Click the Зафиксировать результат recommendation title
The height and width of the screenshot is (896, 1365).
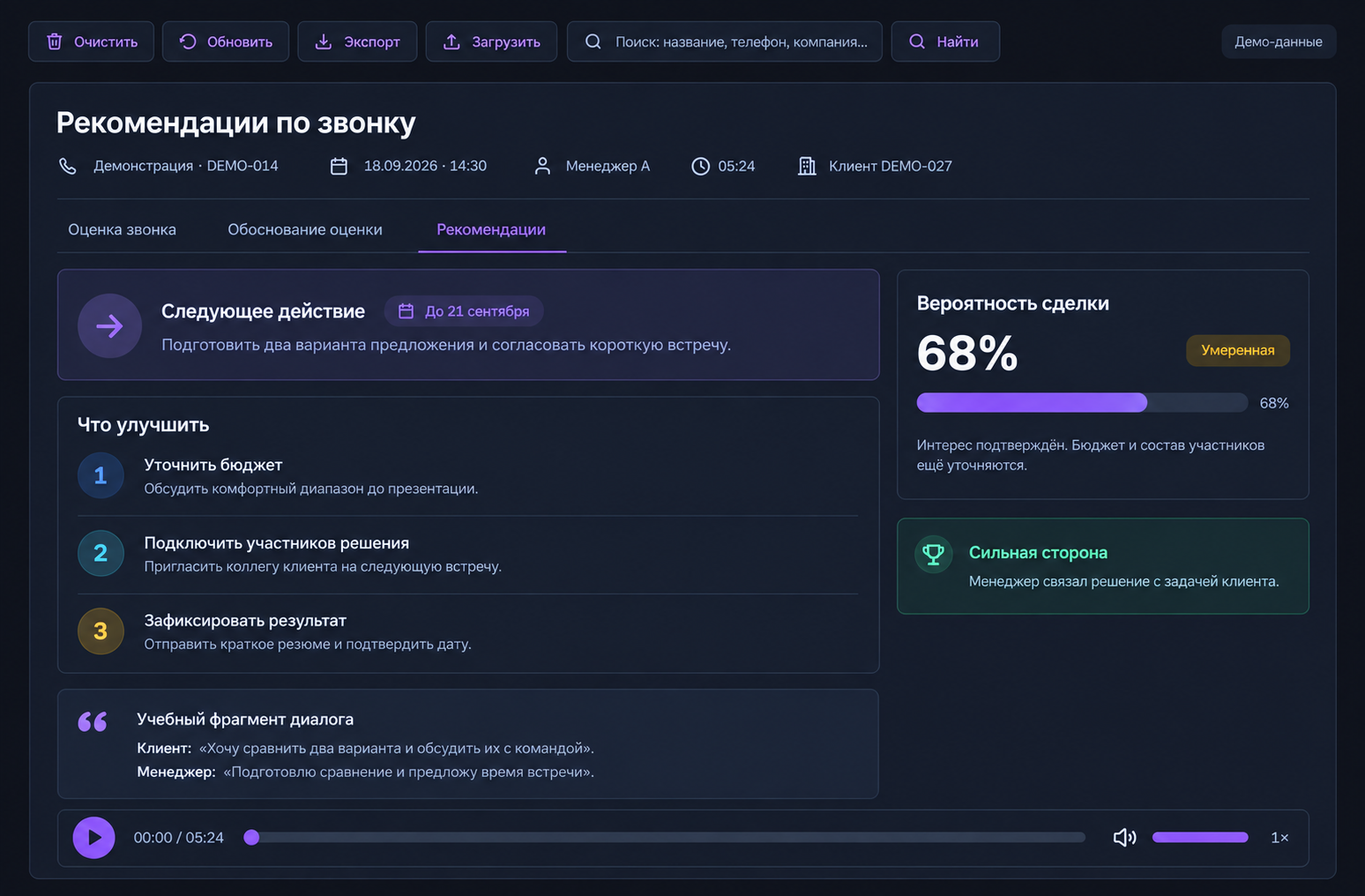(245, 621)
